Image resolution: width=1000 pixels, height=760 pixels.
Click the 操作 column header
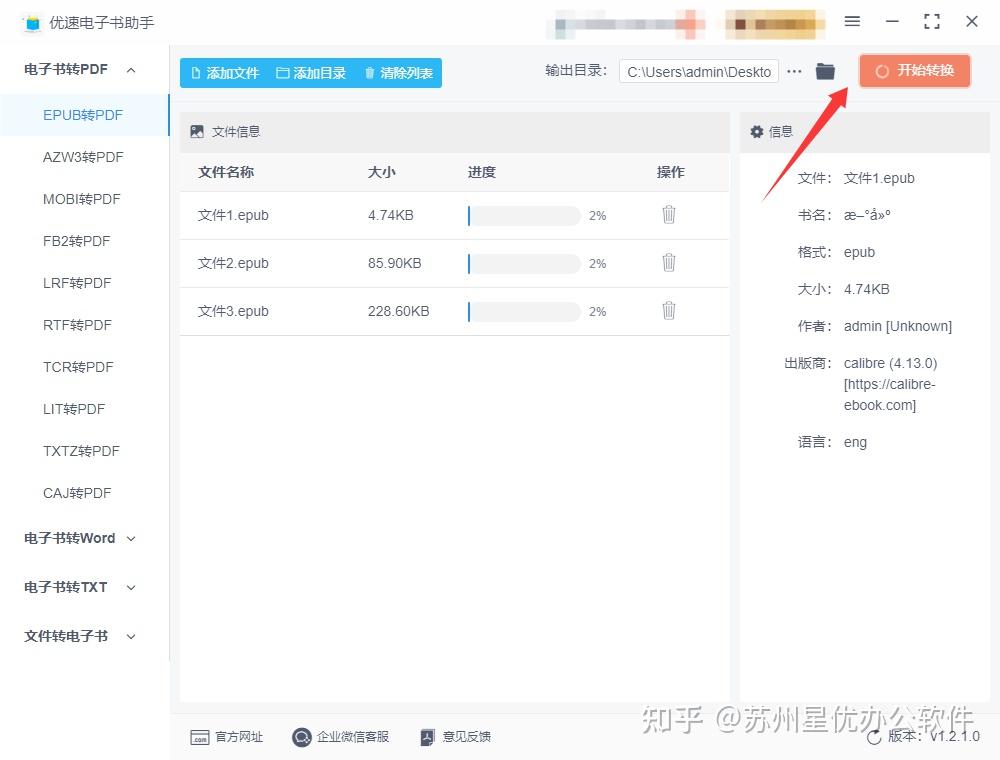pyautogui.click(x=671, y=172)
